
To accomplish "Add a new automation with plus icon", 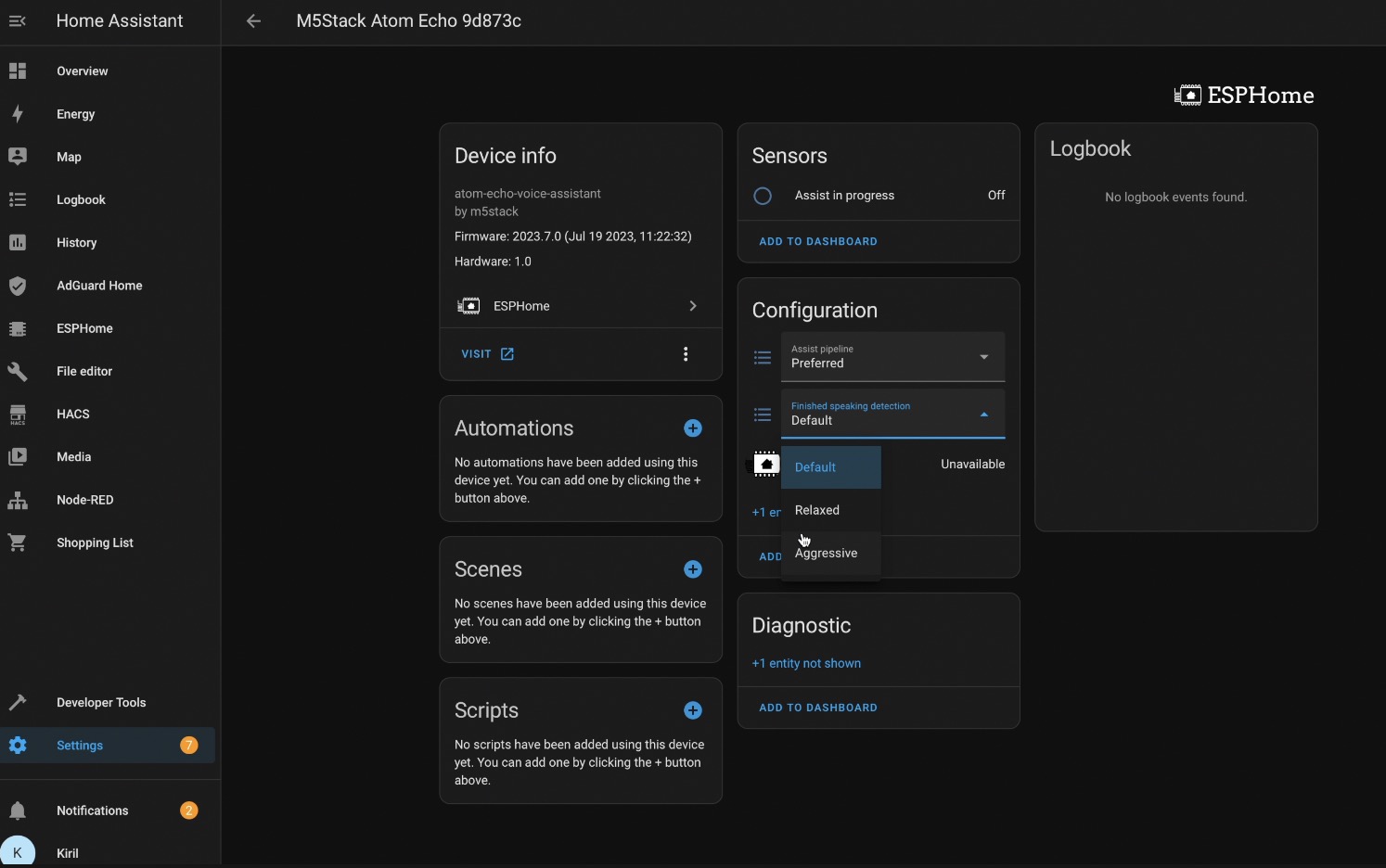I will coord(693,428).
